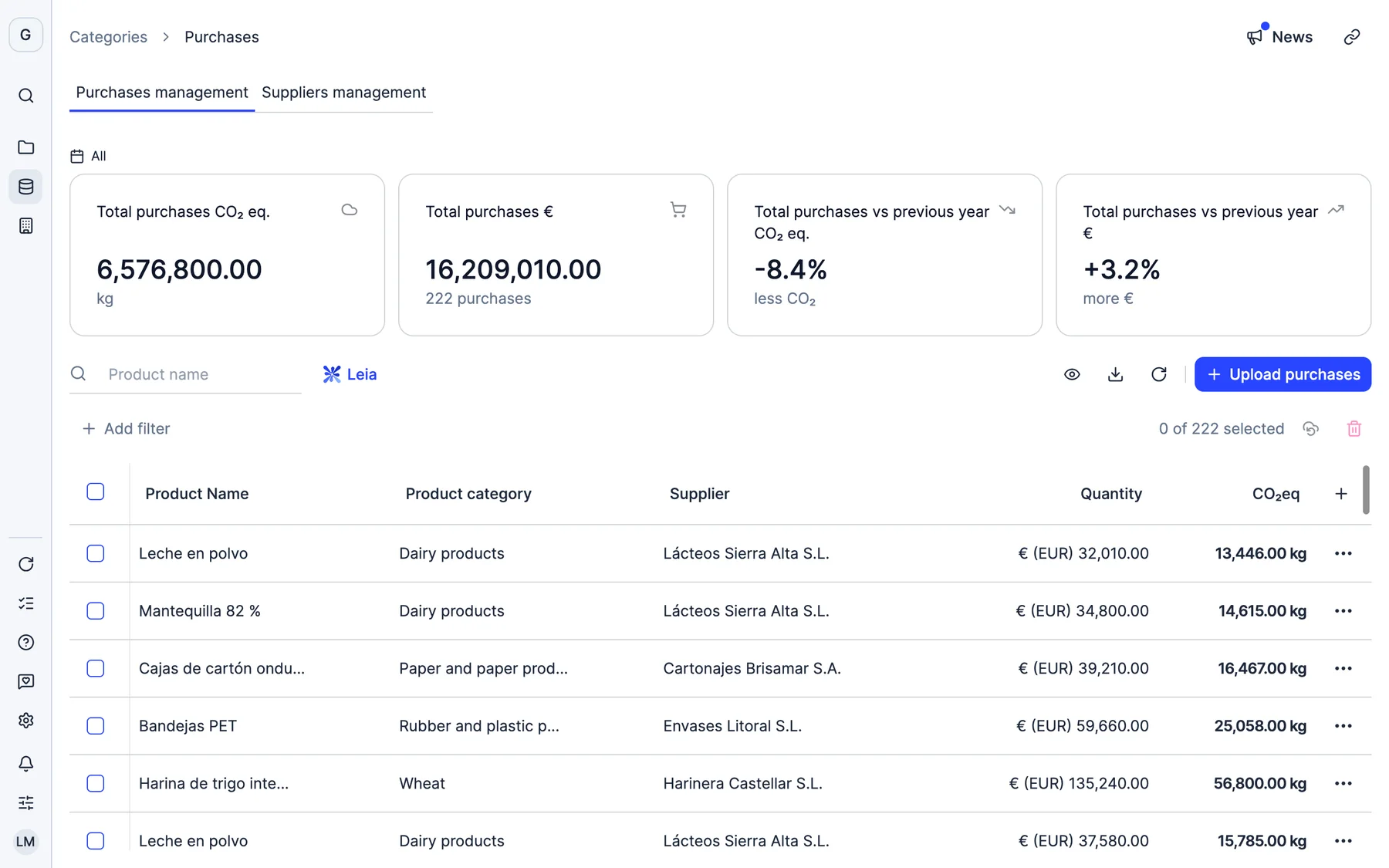Open the G workspace logo button
Viewport: 1389px width, 868px height.
pos(26,35)
